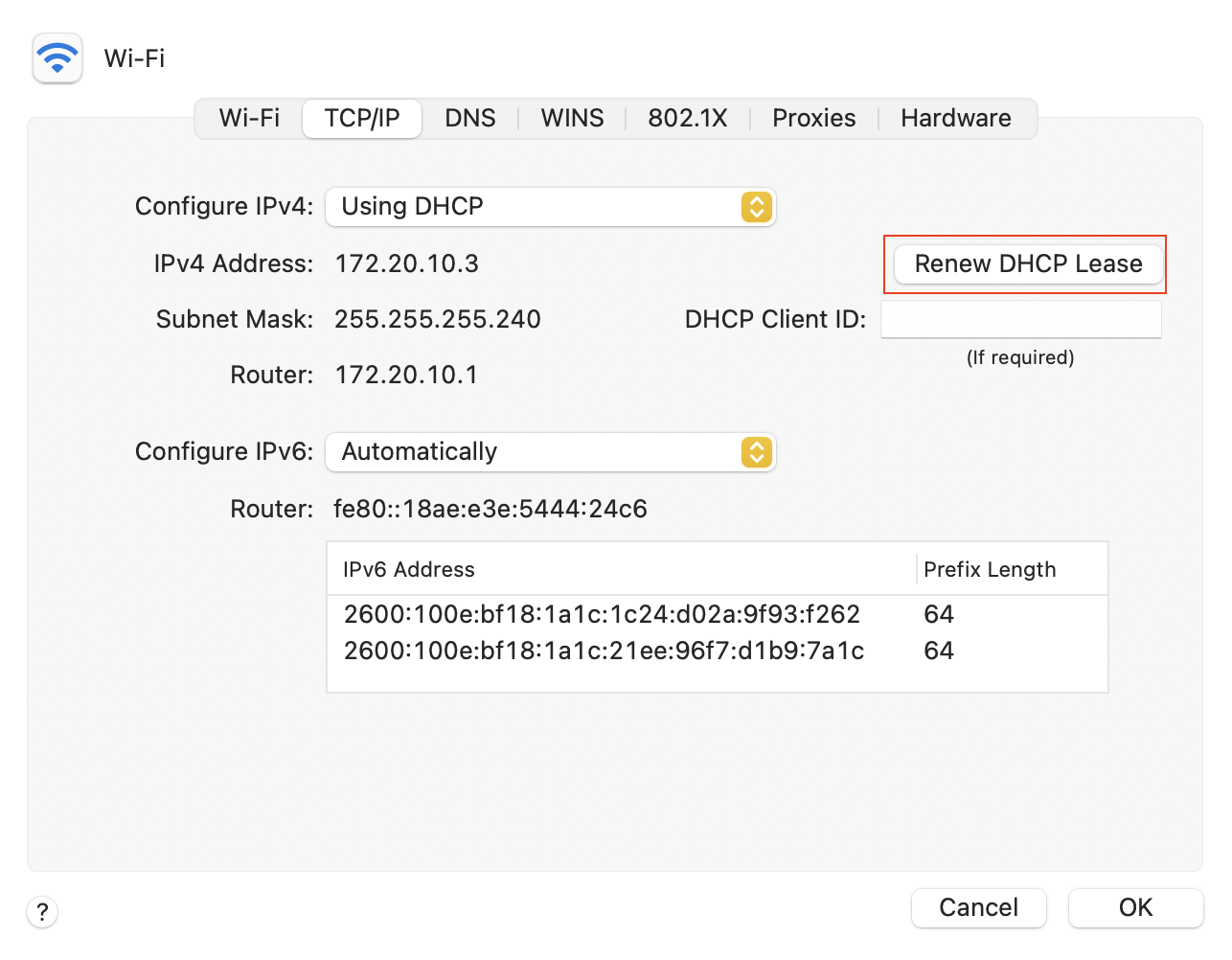Switch to the Wi-Fi tab
This screenshot has height=960, width=1232.
(249, 118)
